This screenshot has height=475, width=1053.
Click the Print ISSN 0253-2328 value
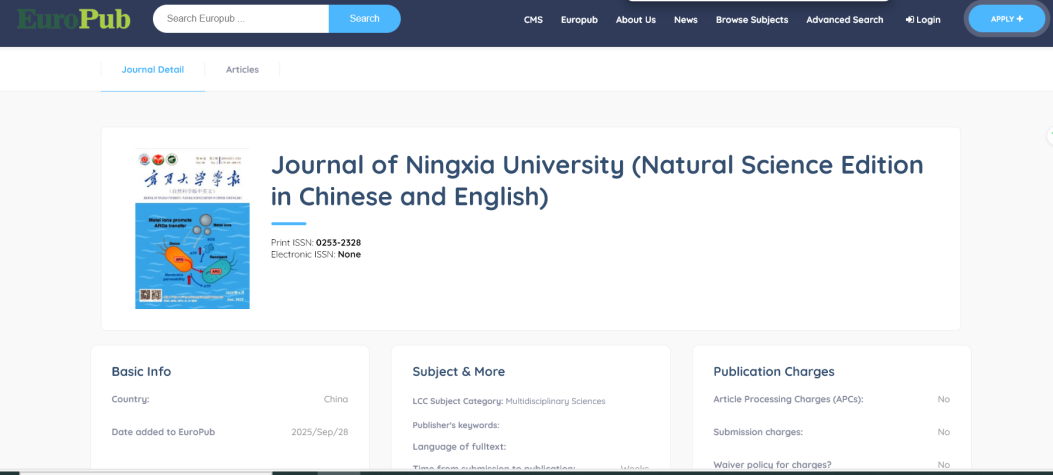click(x=338, y=243)
